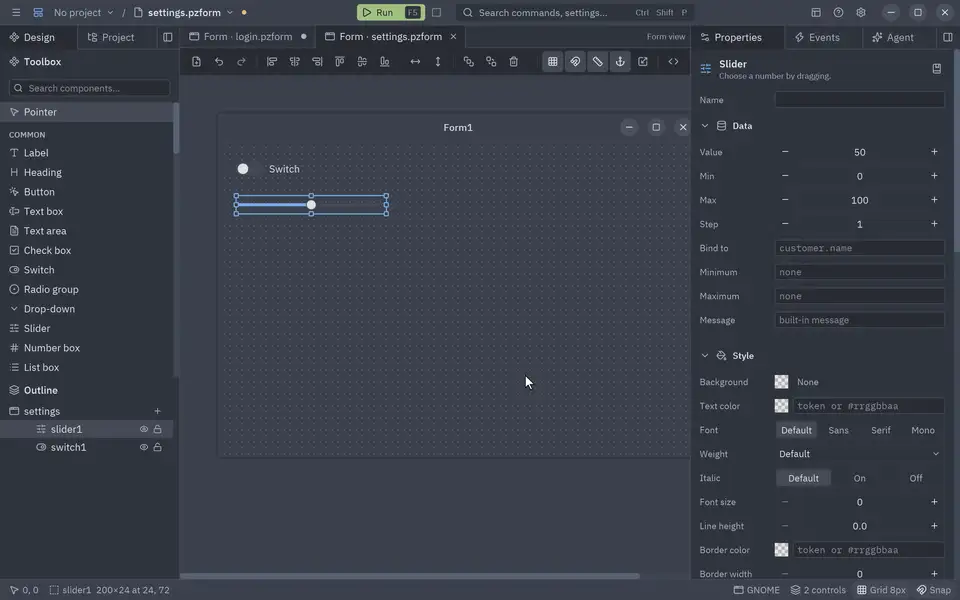The width and height of the screenshot is (960, 600).
Task: Collapse the Style section in Properties
Action: [x=705, y=356]
